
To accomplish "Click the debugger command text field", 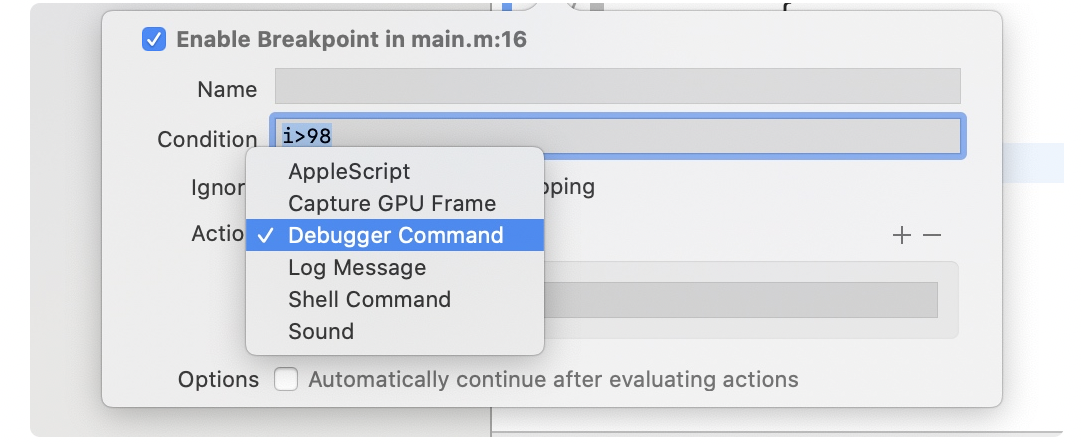I will tap(740, 300).
